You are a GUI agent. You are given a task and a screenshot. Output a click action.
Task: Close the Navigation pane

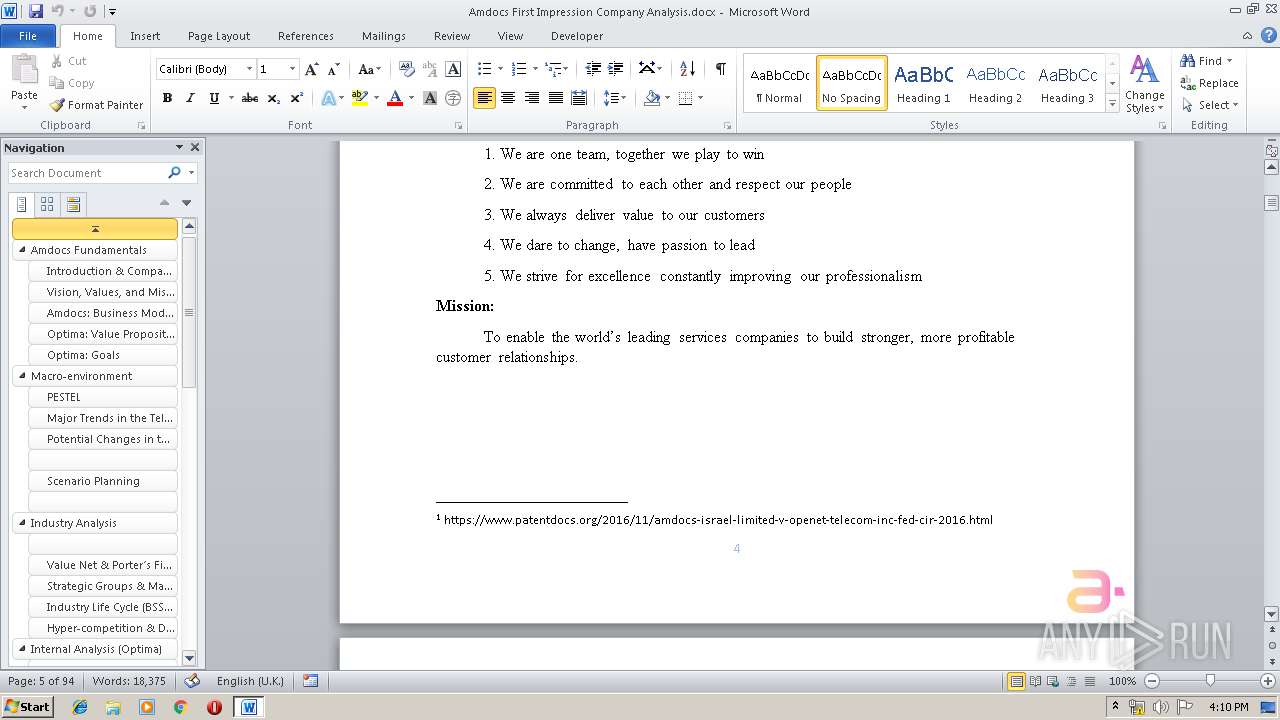195,147
